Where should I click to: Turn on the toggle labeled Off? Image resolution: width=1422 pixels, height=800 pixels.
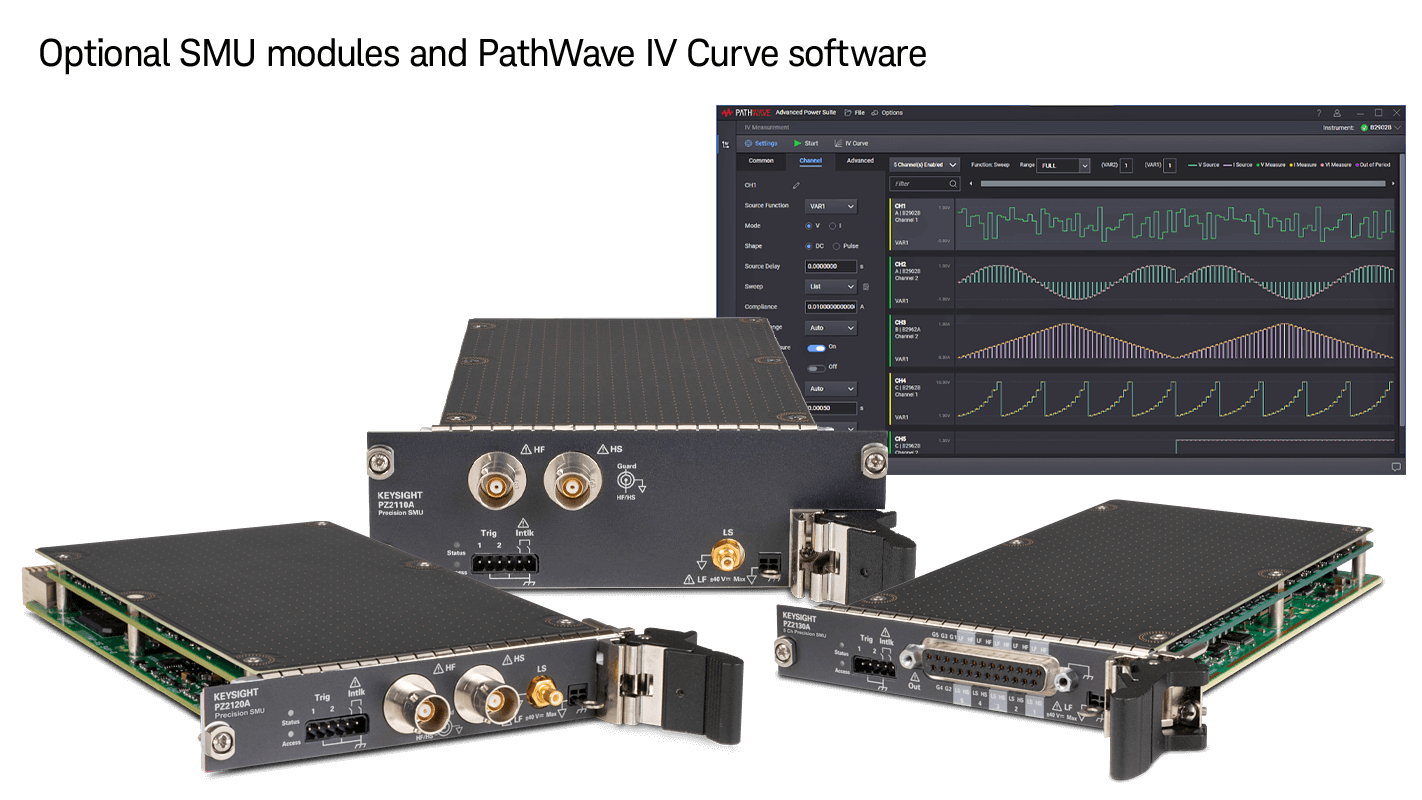coord(816,367)
